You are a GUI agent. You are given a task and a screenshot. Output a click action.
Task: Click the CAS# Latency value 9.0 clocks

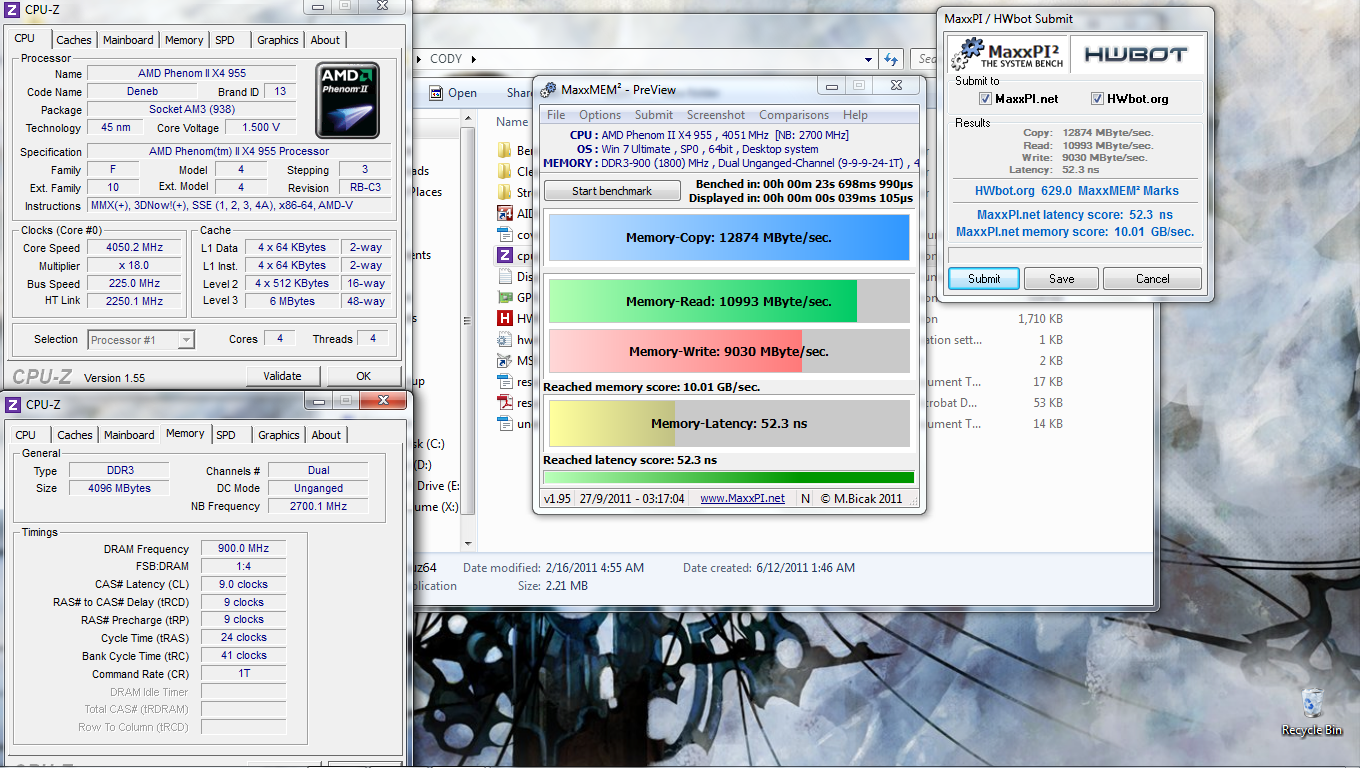tap(244, 584)
